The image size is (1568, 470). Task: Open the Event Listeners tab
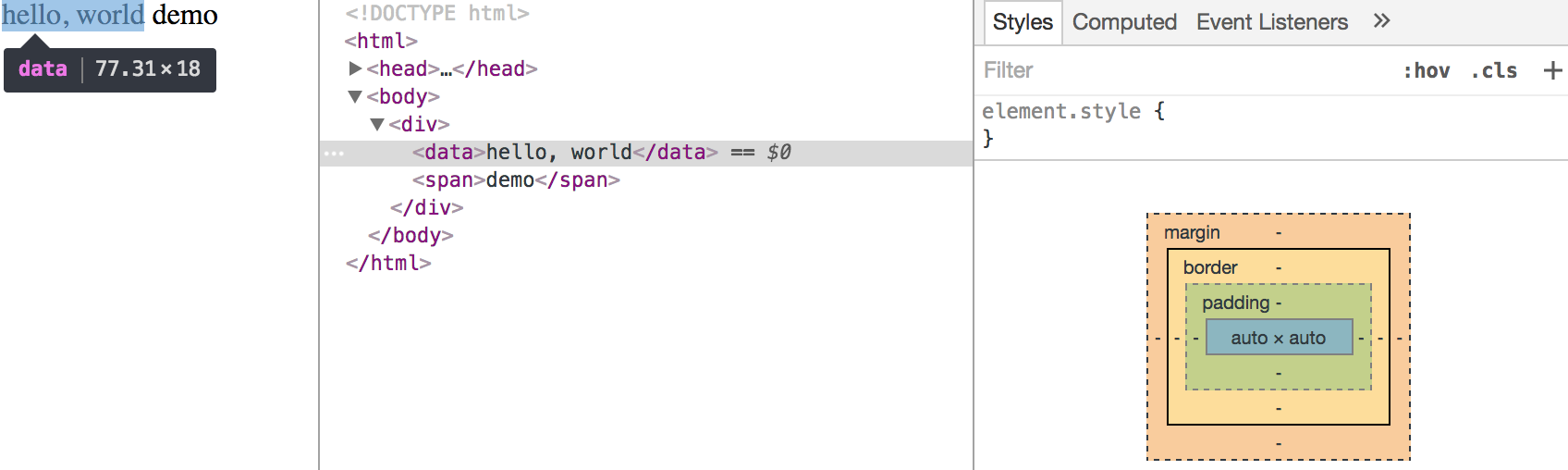pos(1271,22)
